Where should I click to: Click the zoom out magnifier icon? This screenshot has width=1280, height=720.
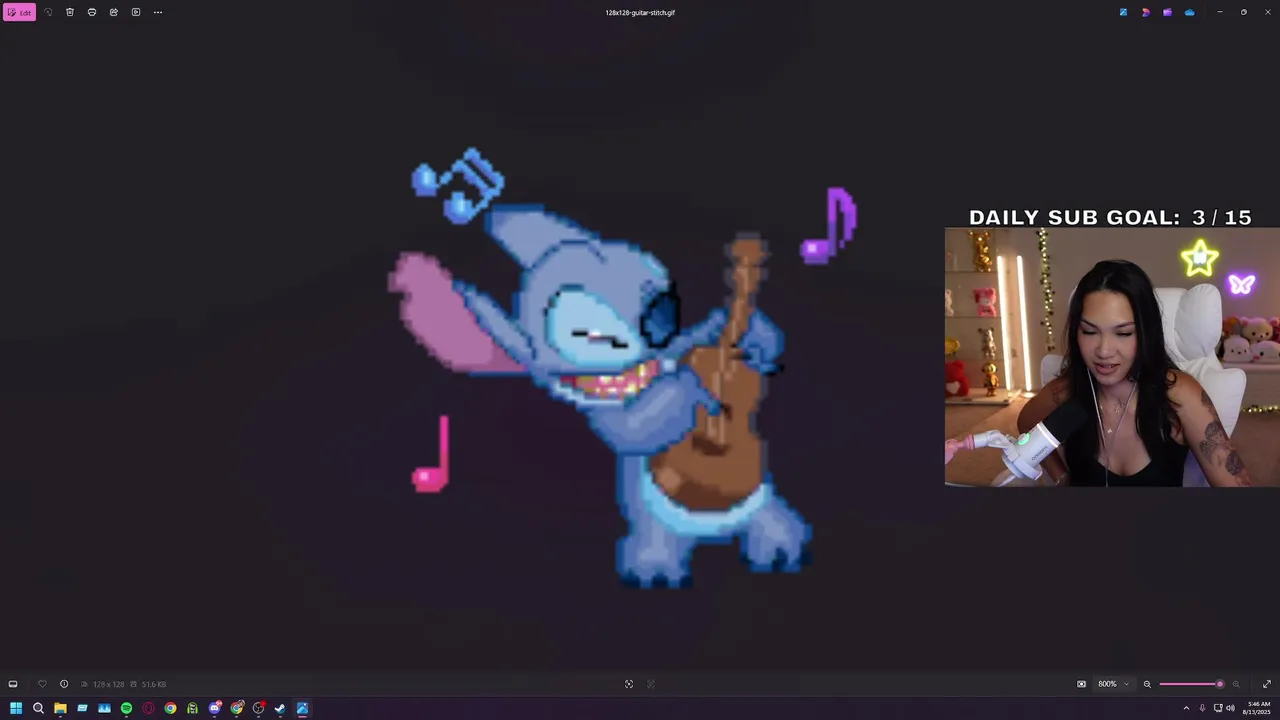pos(1147,684)
